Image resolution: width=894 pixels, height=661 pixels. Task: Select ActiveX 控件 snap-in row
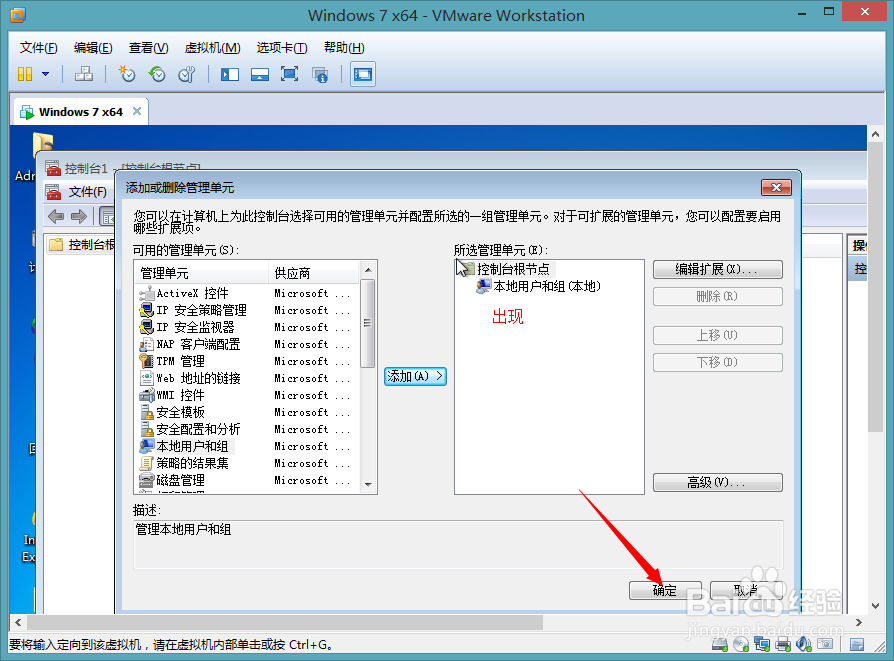[247, 293]
